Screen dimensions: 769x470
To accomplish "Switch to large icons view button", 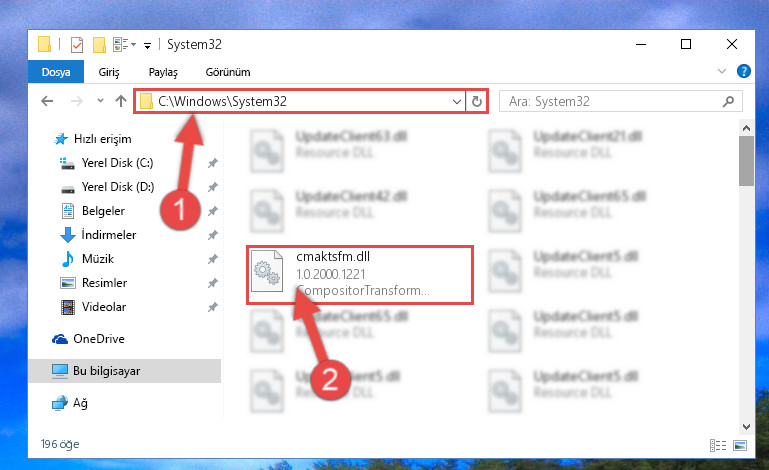I will point(740,445).
